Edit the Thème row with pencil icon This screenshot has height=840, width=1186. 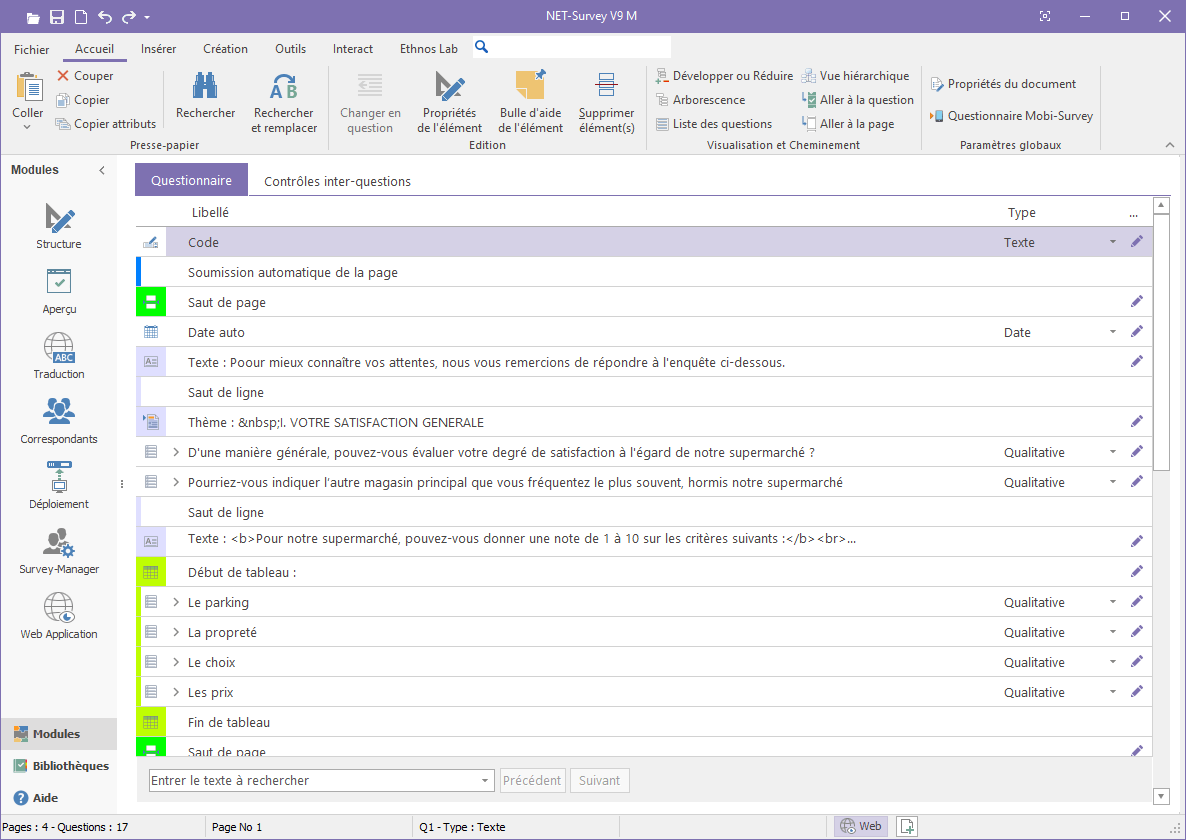[x=1137, y=422]
